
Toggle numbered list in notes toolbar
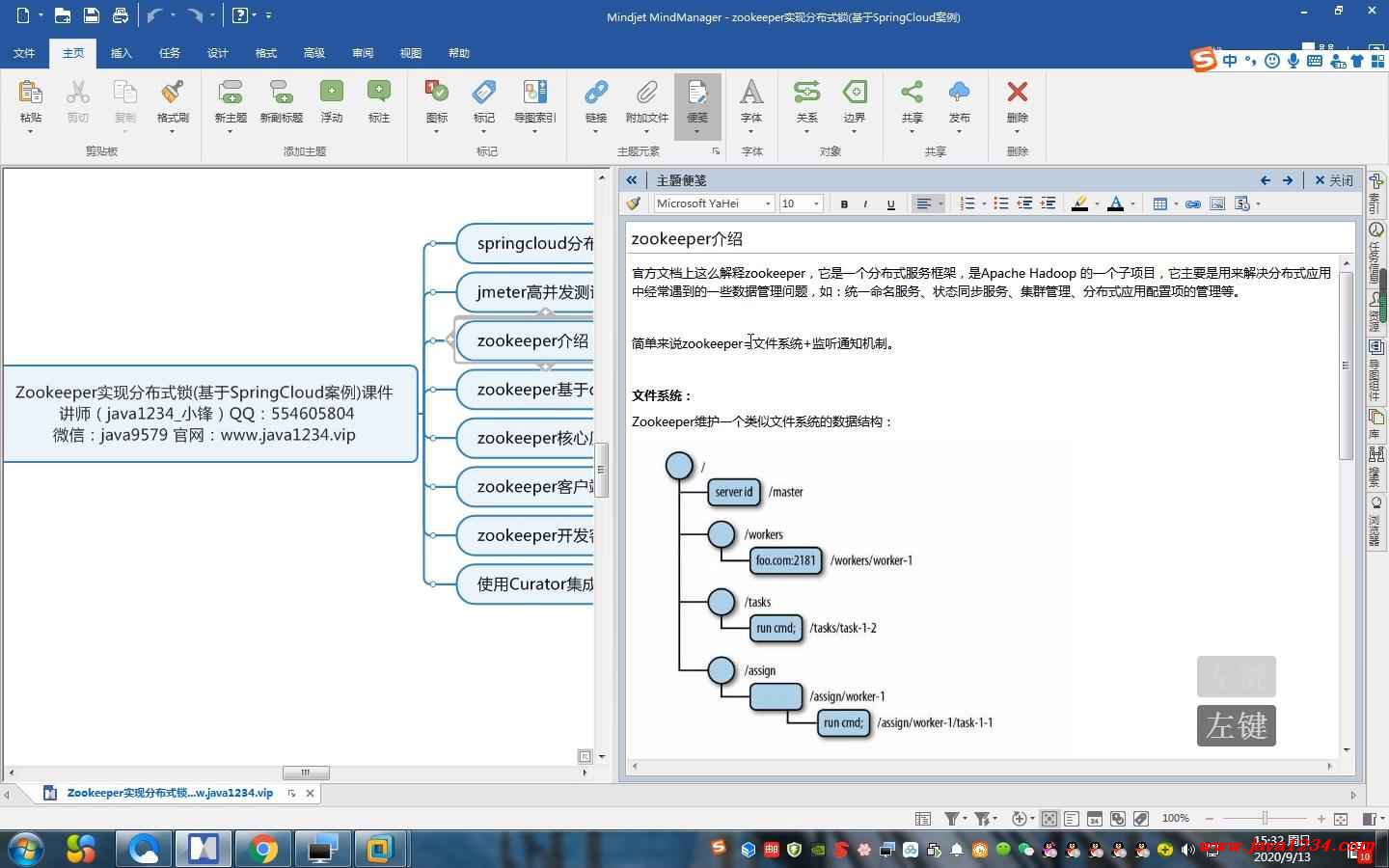click(x=967, y=203)
